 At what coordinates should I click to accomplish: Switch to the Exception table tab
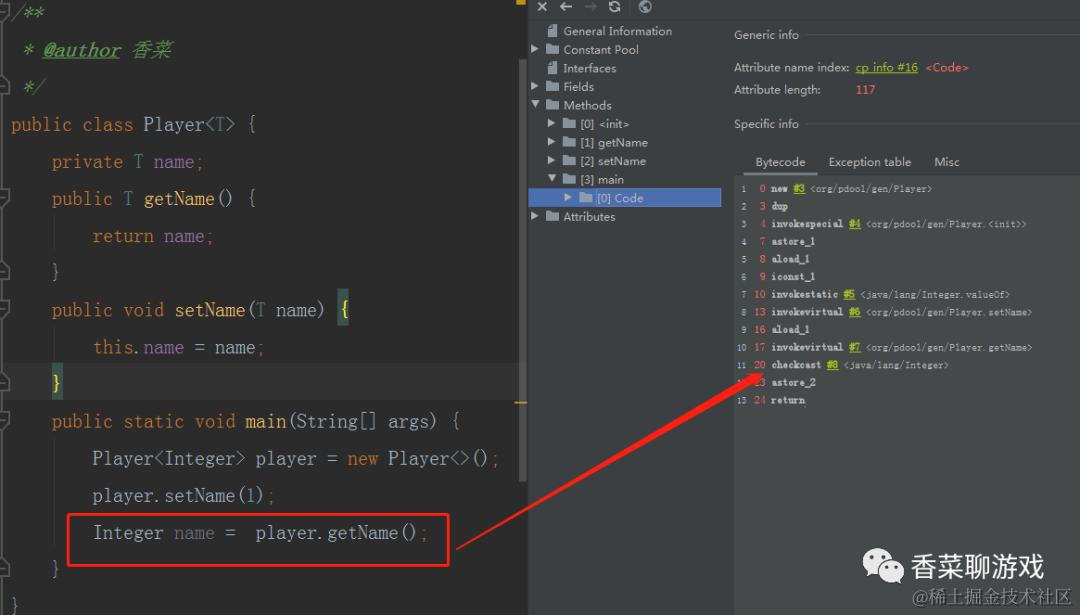point(869,162)
